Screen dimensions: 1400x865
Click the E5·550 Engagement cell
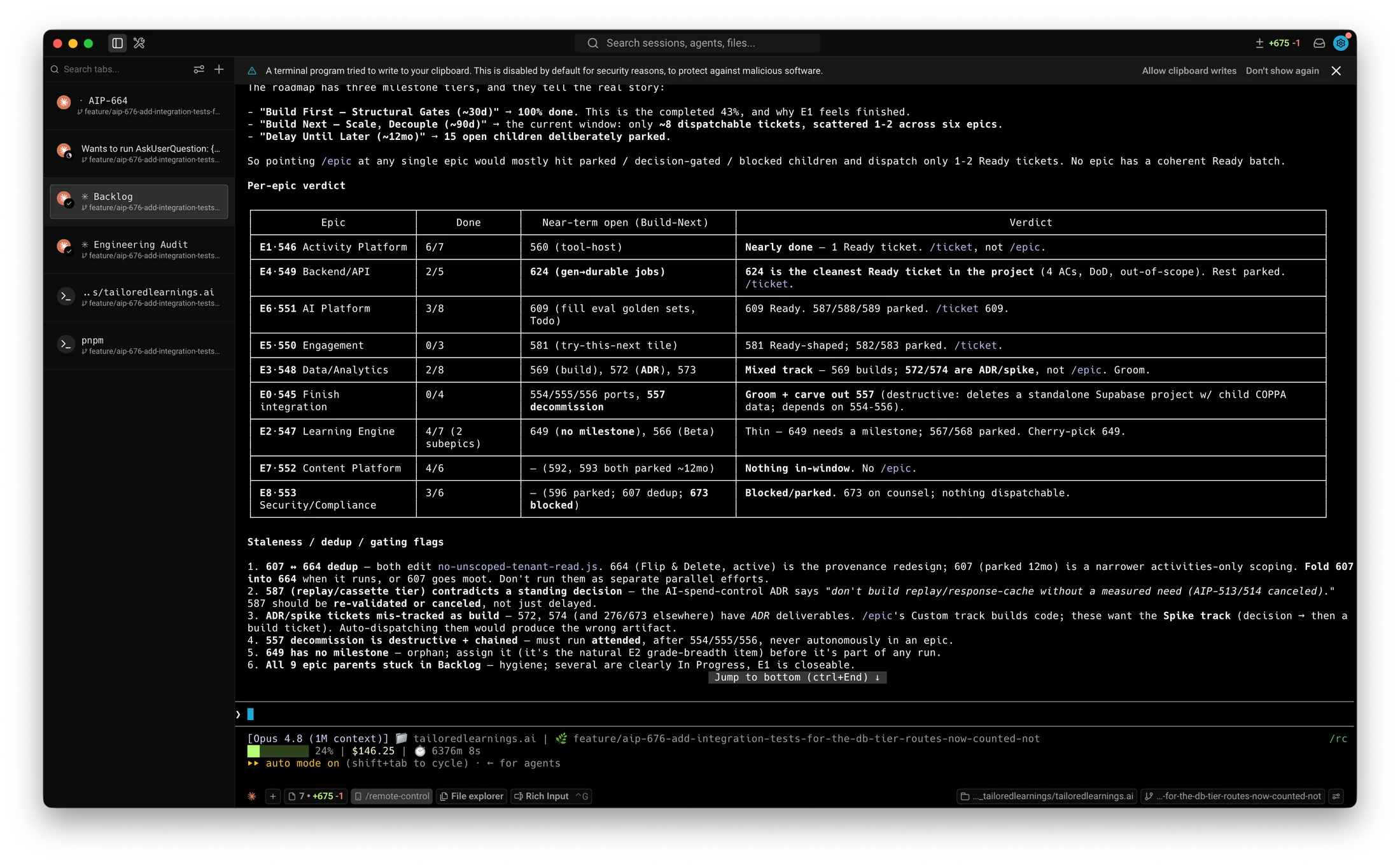coord(333,345)
